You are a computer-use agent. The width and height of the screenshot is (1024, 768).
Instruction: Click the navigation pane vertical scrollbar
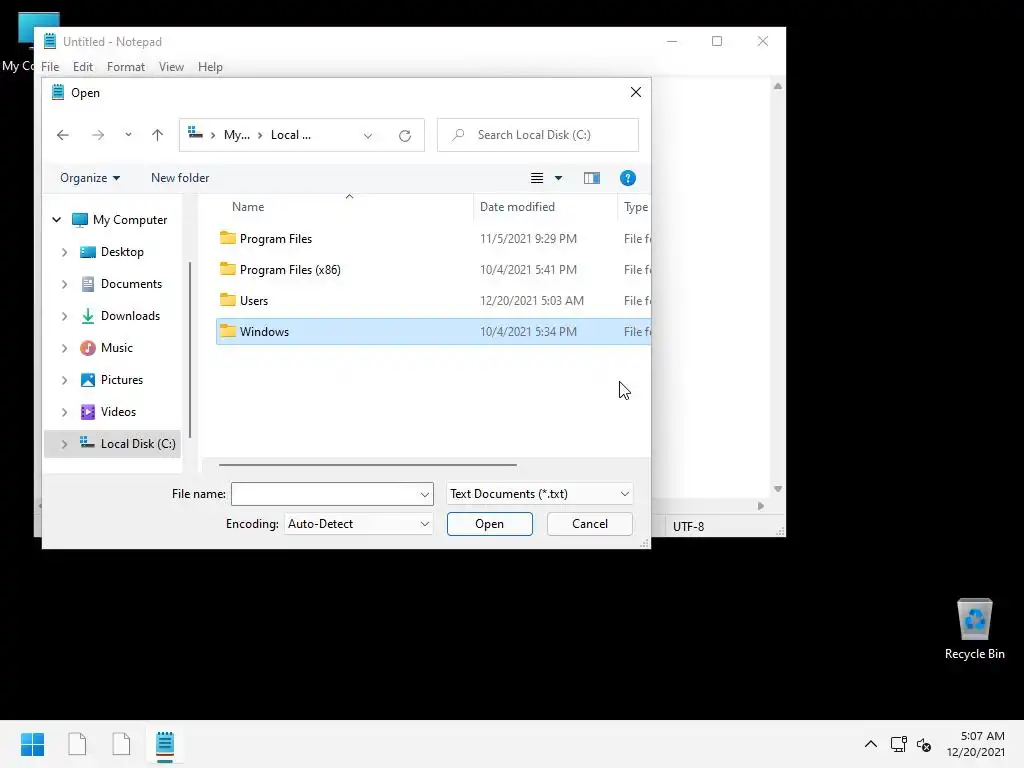[x=190, y=349]
